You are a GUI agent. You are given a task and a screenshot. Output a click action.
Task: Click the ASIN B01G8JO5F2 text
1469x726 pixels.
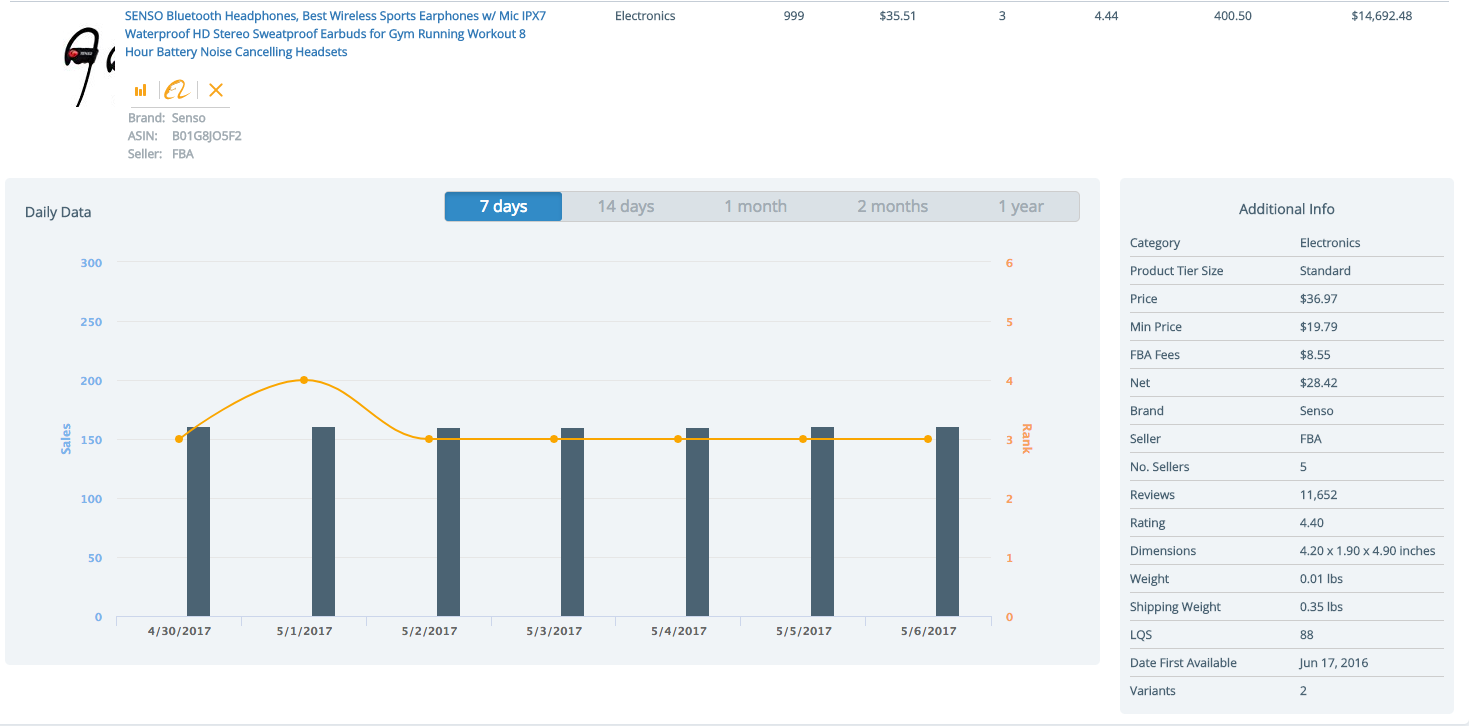point(207,136)
